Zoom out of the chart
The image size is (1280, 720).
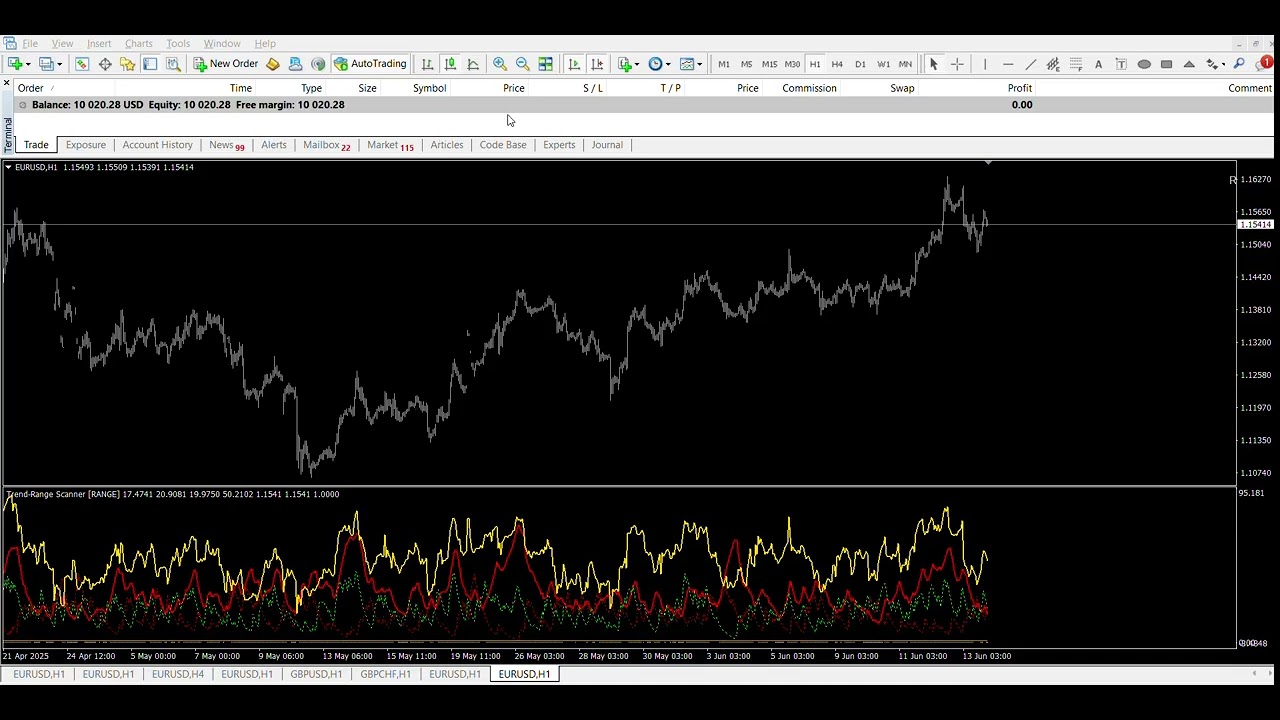522,64
